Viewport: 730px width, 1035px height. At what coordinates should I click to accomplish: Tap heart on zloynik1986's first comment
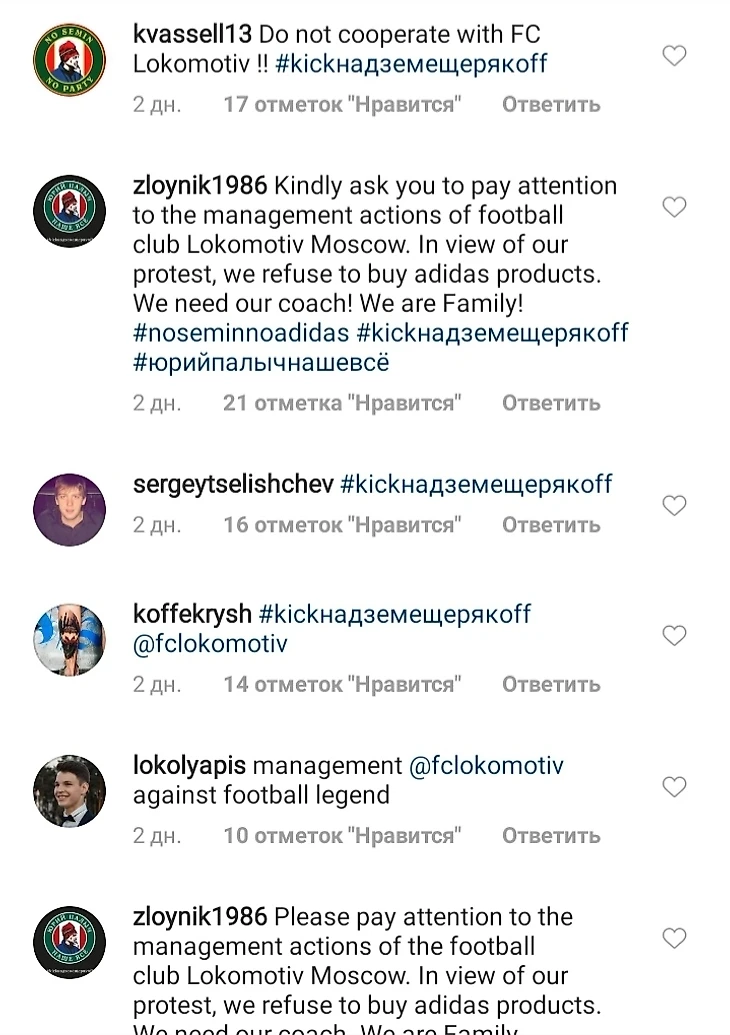(x=674, y=207)
